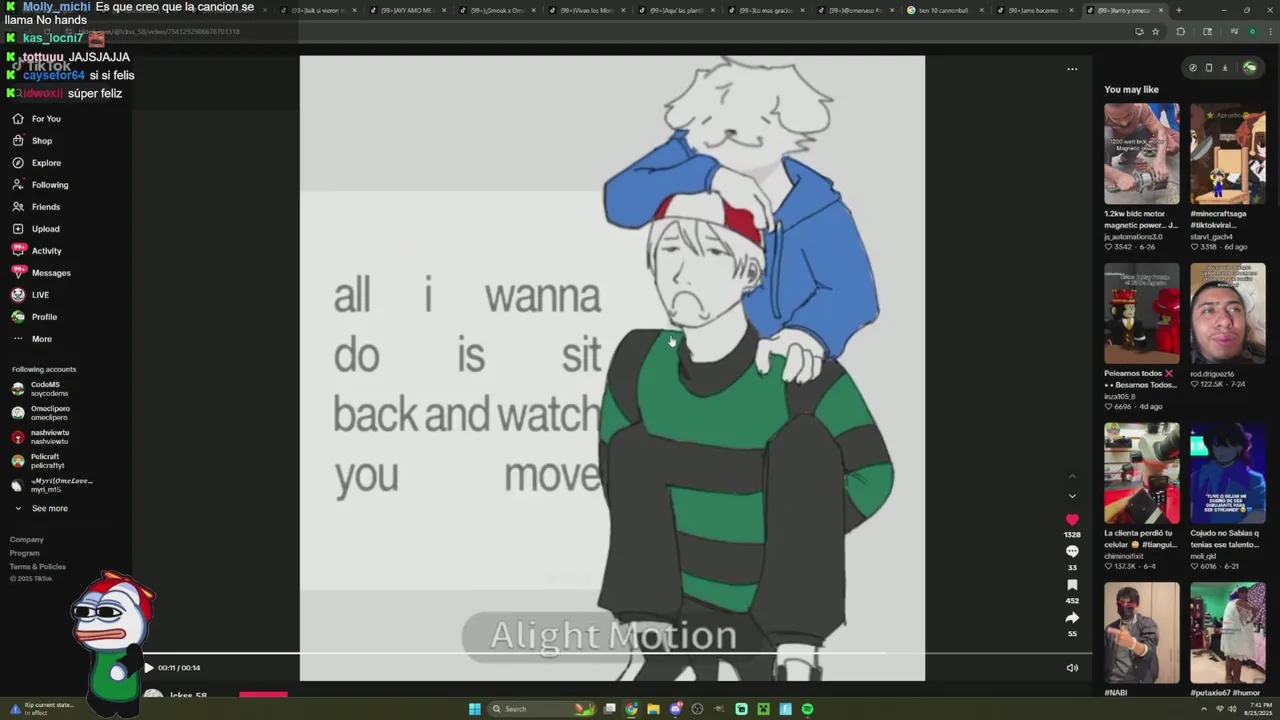The width and height of the screenshot is (1280, 720).
Task: Open the #putaxis67 #humor recommended video
Action: point(1227,633)
